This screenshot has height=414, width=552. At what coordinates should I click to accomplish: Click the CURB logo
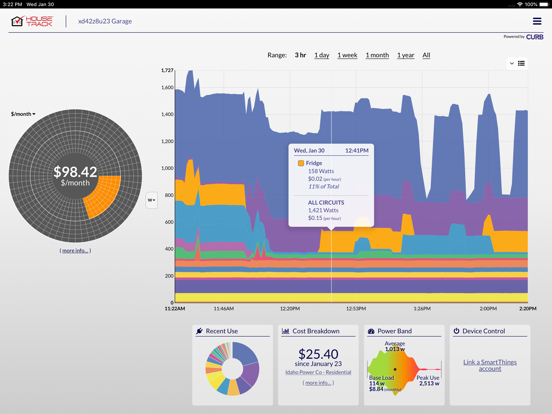tap(535, 37)
